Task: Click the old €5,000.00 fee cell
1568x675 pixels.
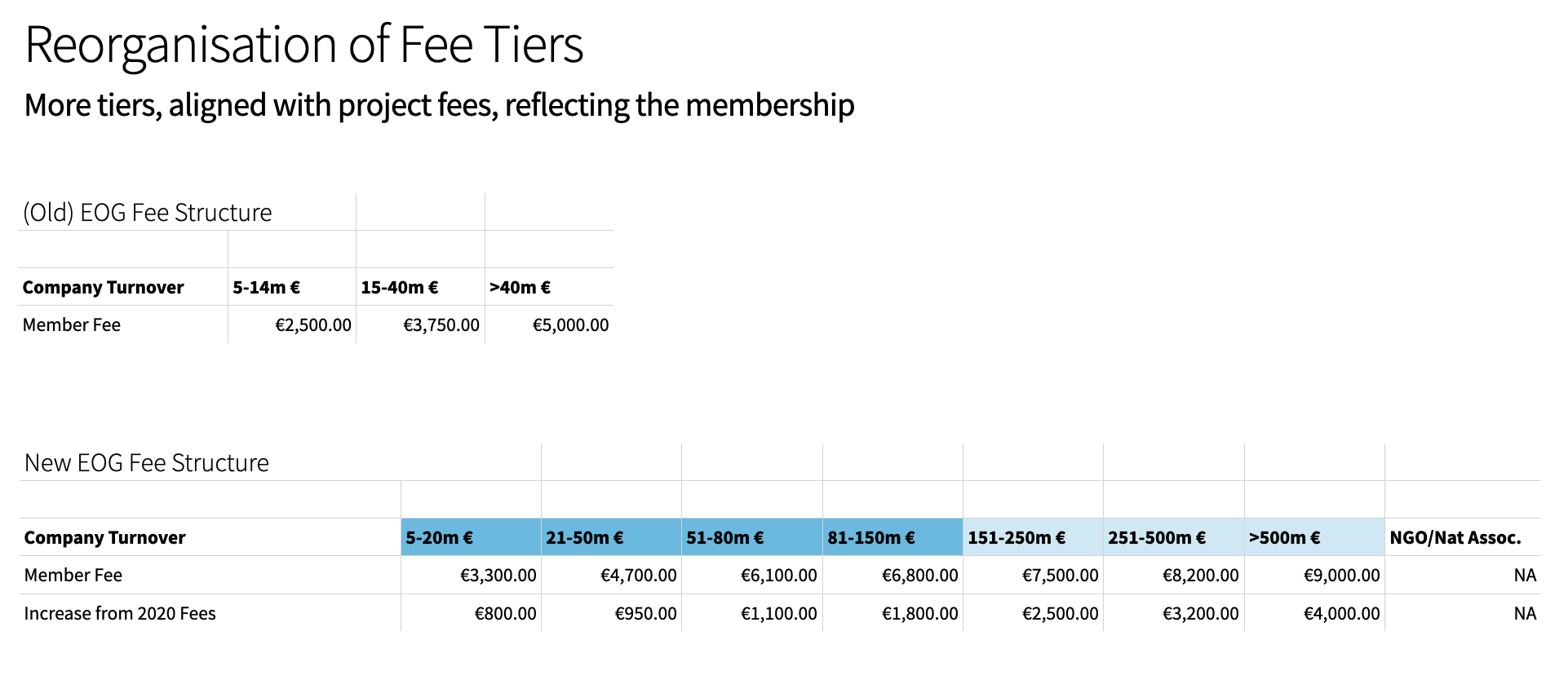Action: point(549,324)
